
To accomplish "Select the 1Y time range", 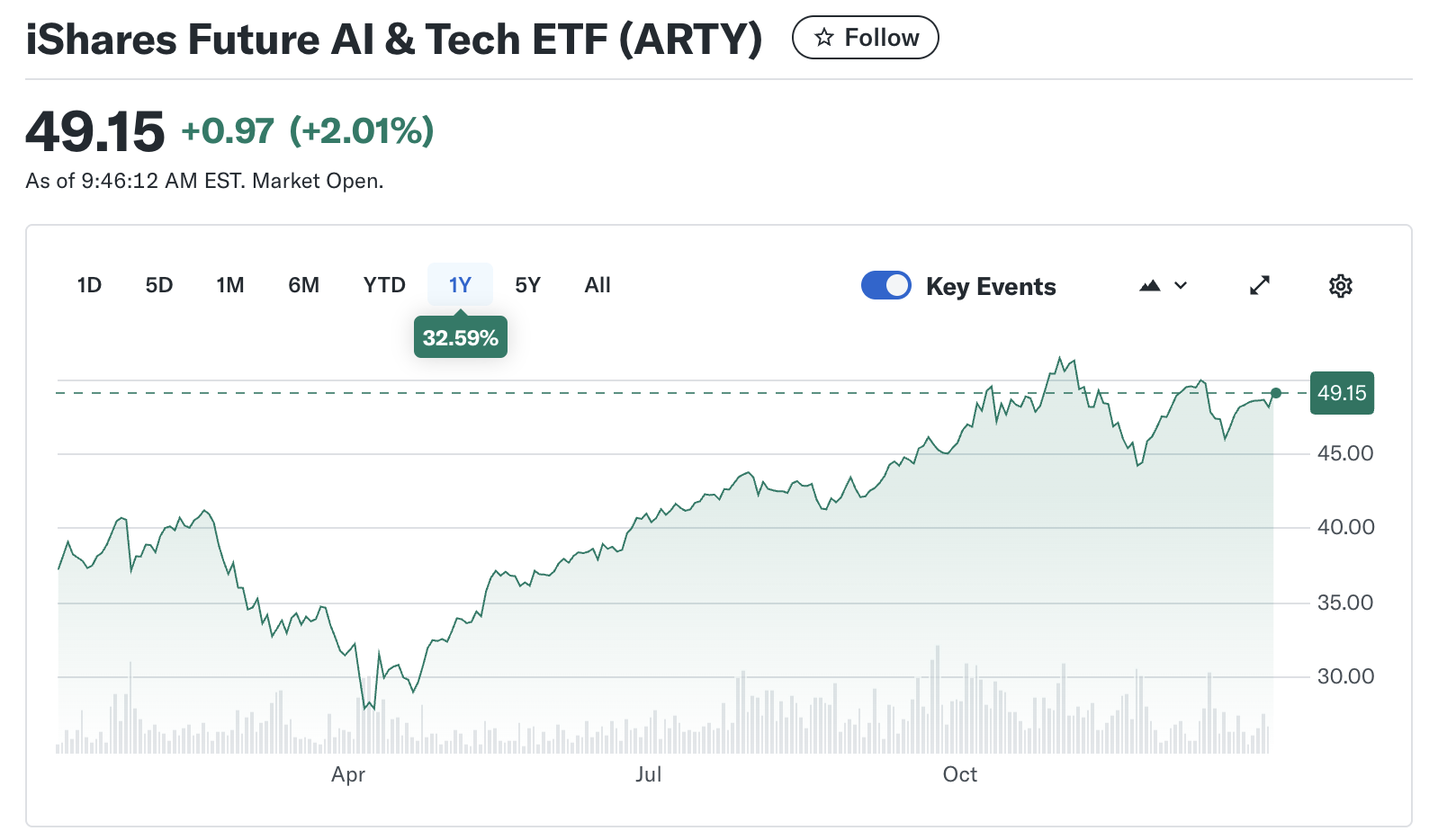I will pos(460,285).
